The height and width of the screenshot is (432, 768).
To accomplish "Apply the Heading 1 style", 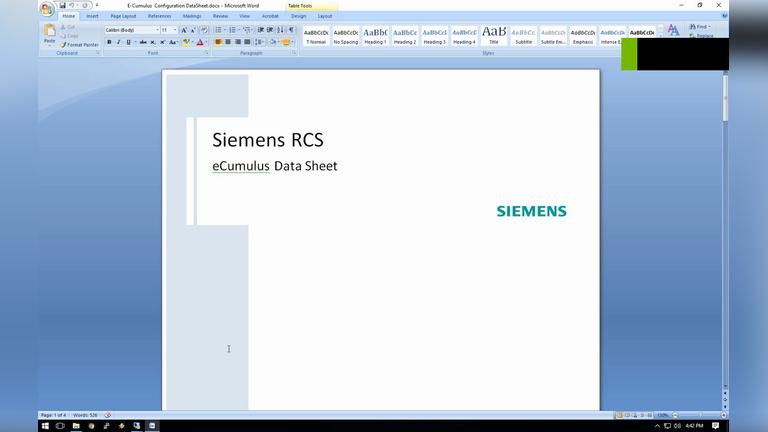I will [375, 36].
